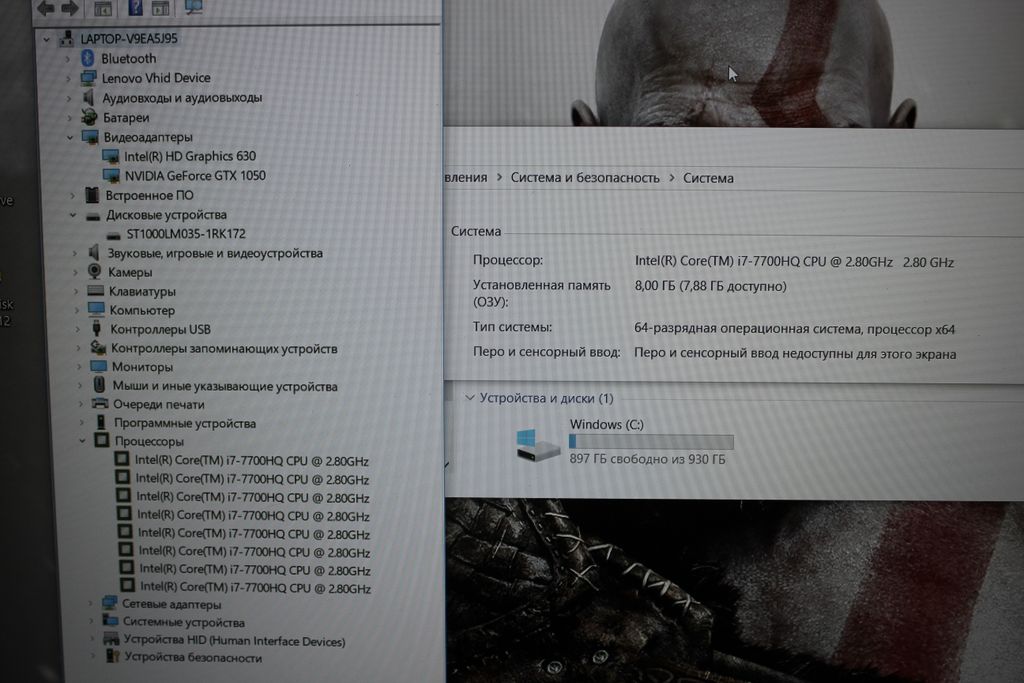Click the Bluetooth device icon
This screenshot has height=683, width=1024.
[87, 59]
